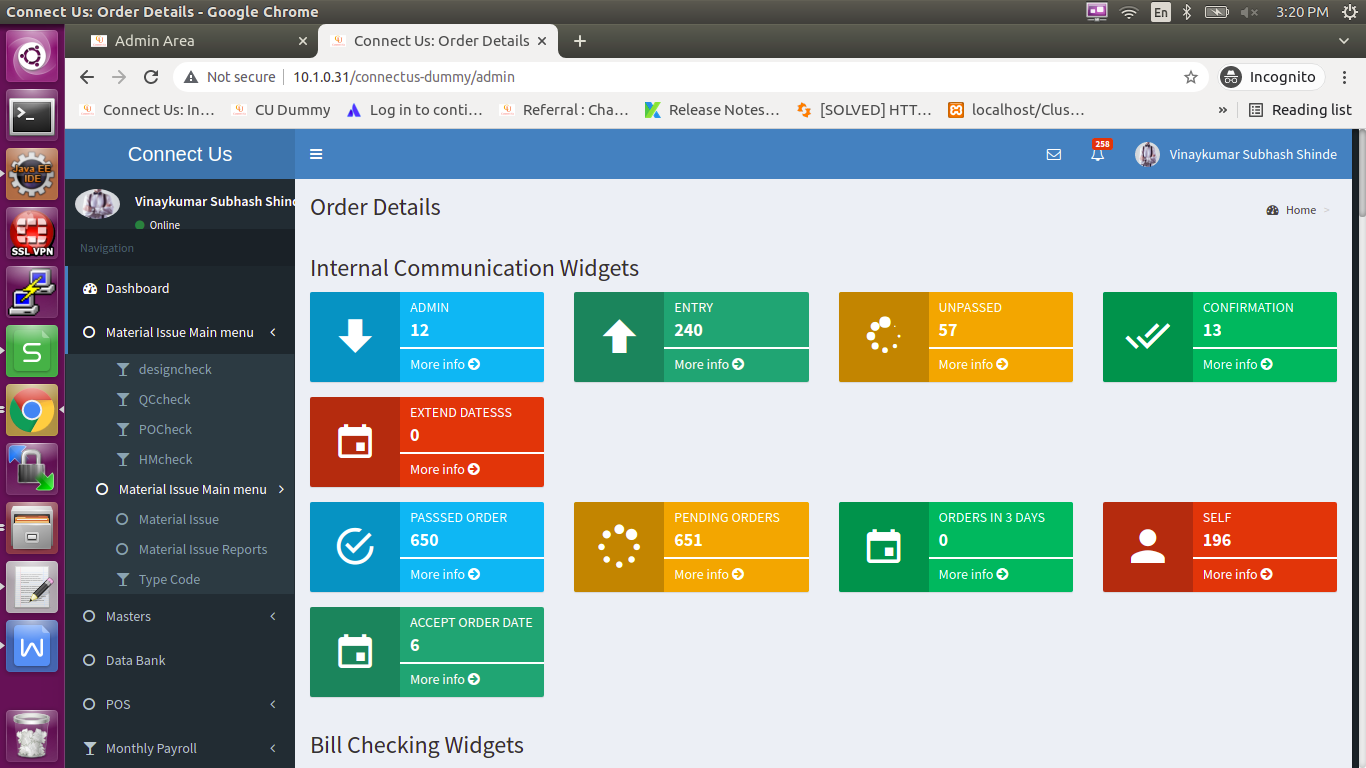The image size is (1366, 768).
Task: Open the Data Bank sidebar menu item
Action: (180, 660)
